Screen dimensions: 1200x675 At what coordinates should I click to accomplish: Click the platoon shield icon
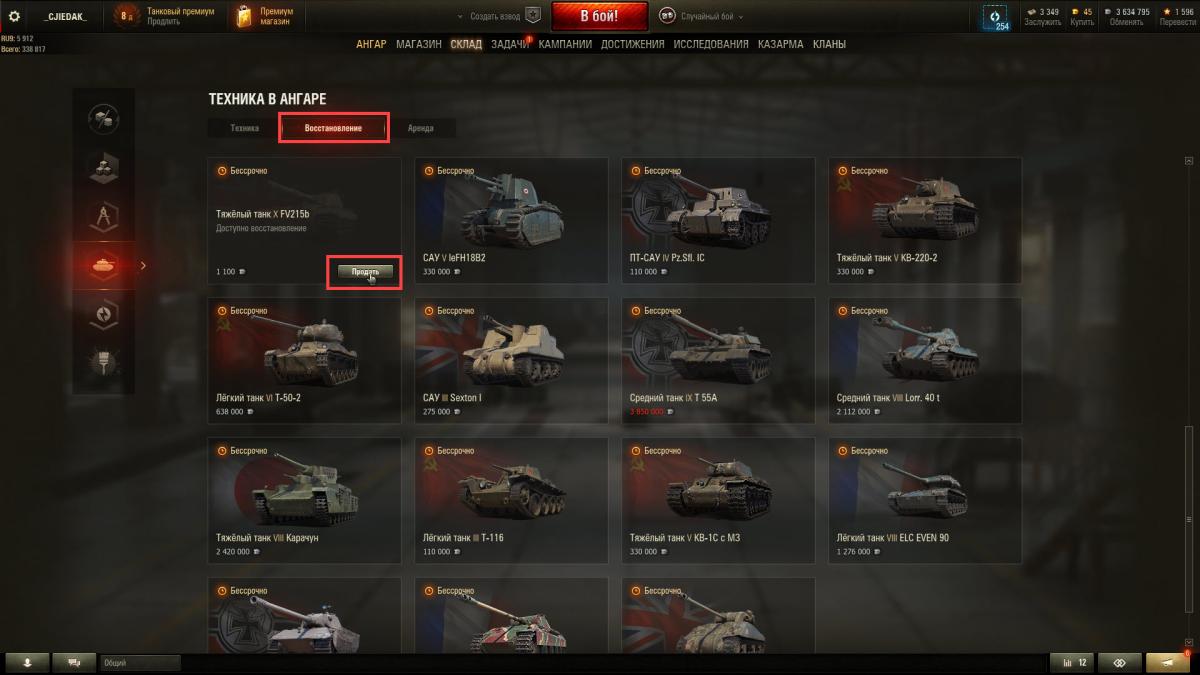pos(533,16)
